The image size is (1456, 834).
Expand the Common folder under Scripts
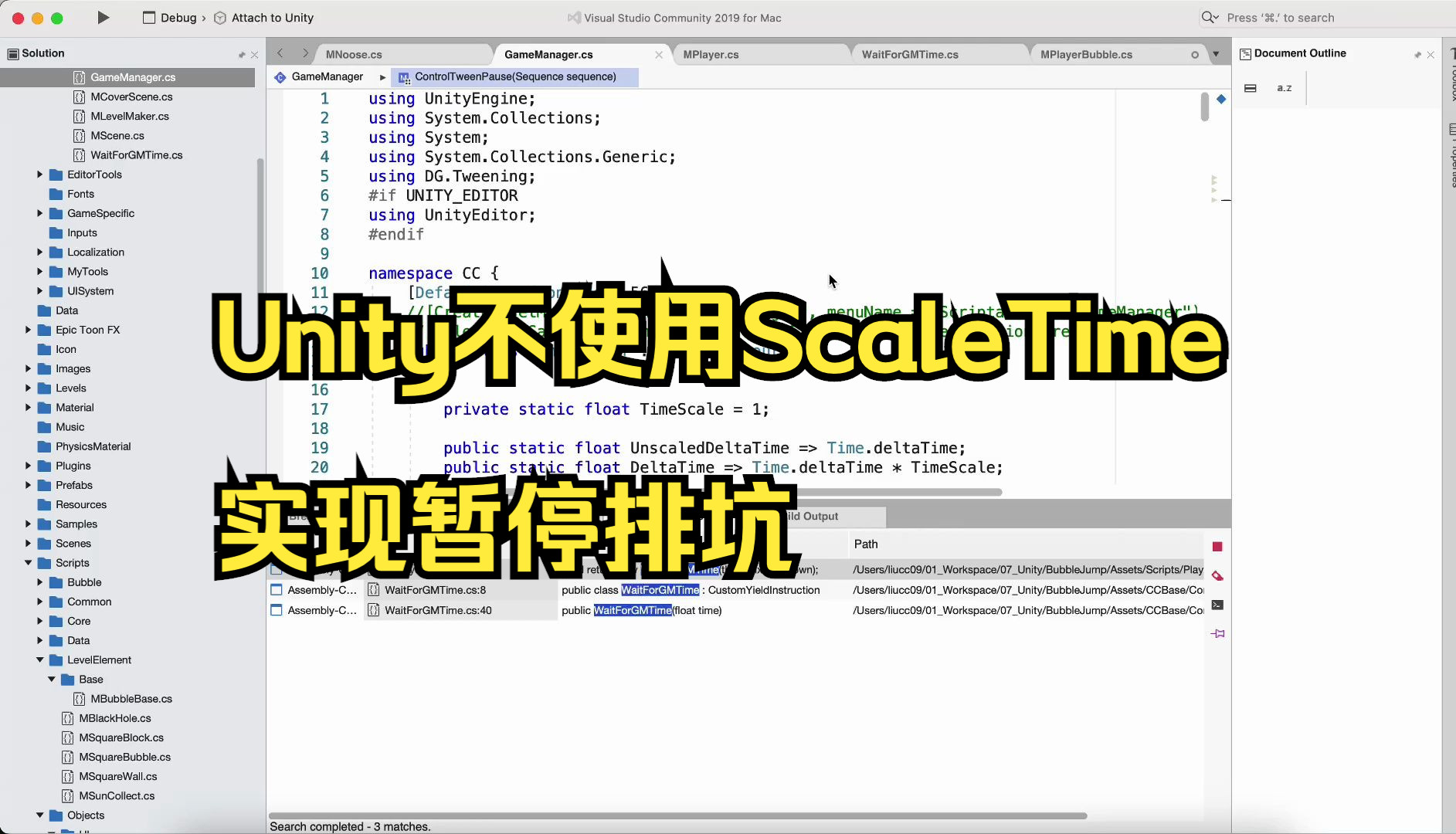coord(39,602)
